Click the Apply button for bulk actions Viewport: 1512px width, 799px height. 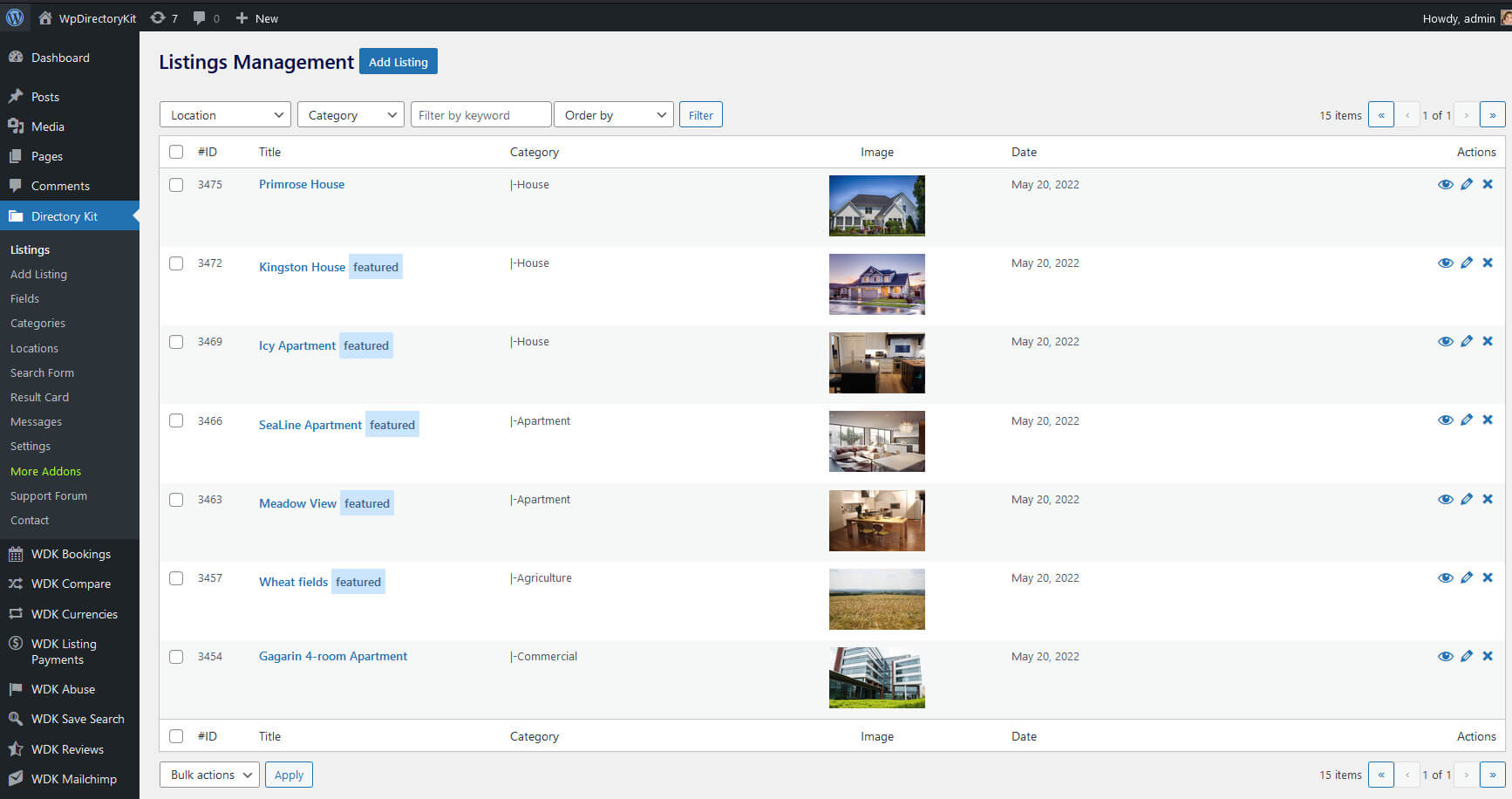[289, 775]
